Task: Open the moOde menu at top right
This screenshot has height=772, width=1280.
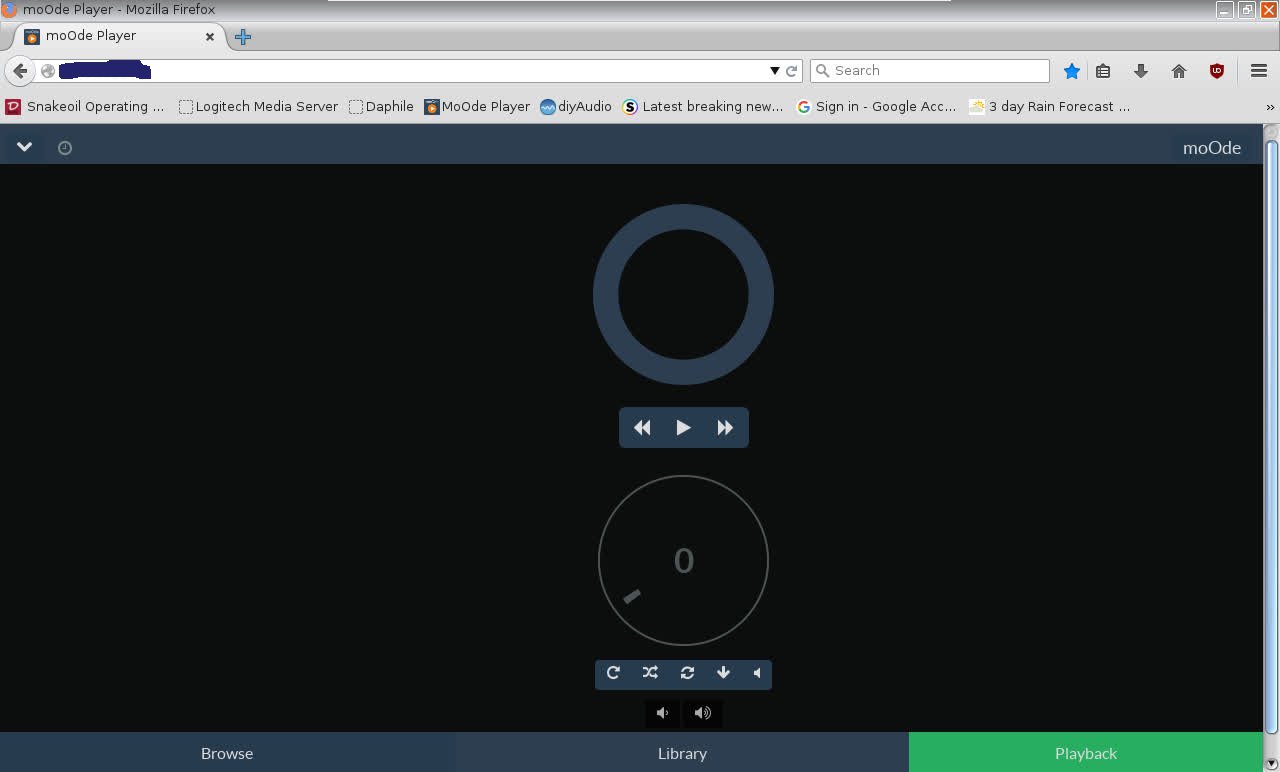Action: coord(1211,147)
